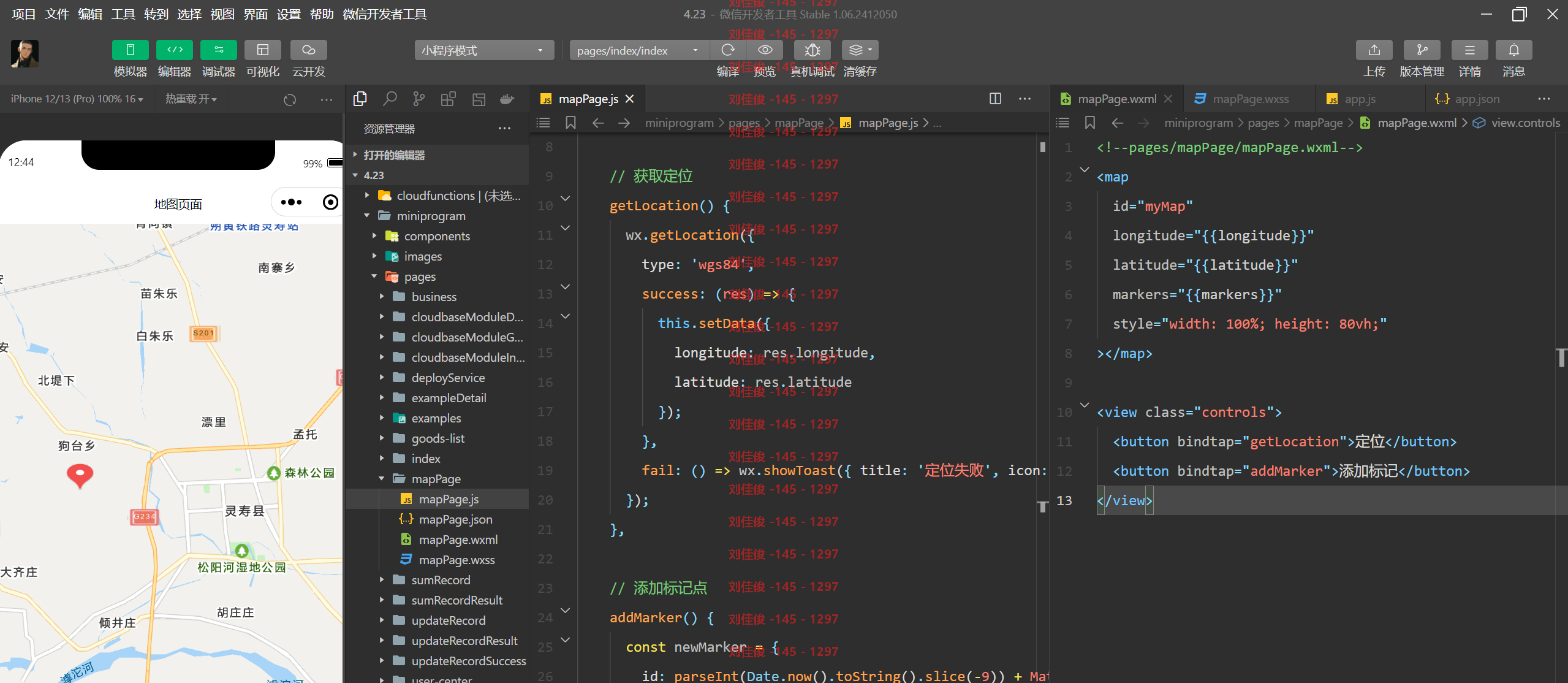Open resource manager more options
Viewport: 1568px width, 683px height.
click(x=504, y=128)
